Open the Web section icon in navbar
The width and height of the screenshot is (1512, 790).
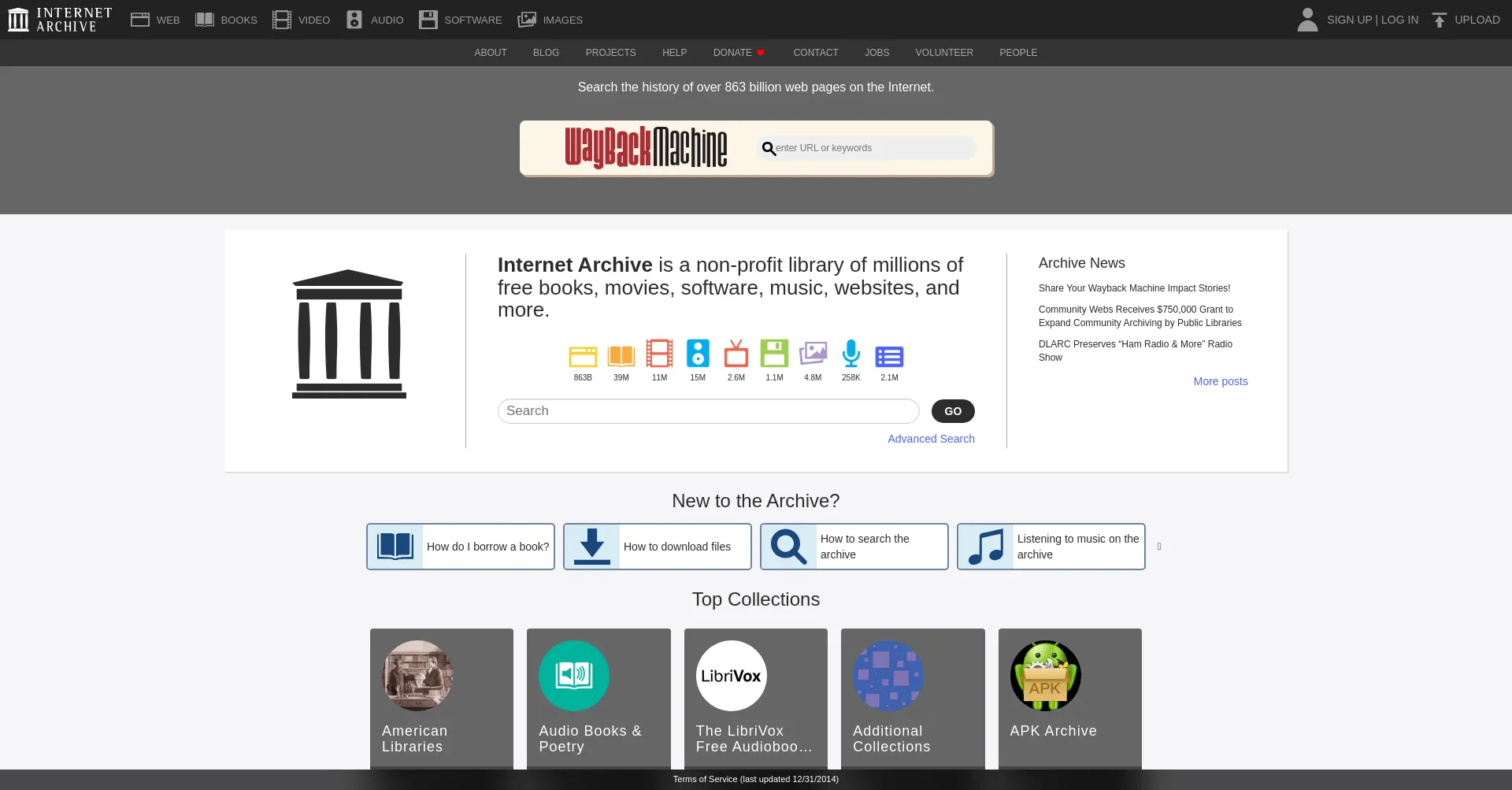[140, 20]
